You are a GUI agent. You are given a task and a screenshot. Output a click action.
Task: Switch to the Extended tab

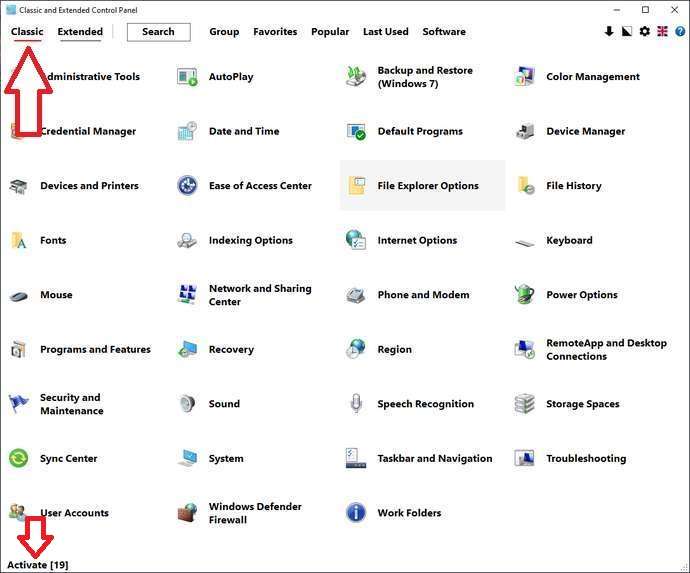(80, 32)
